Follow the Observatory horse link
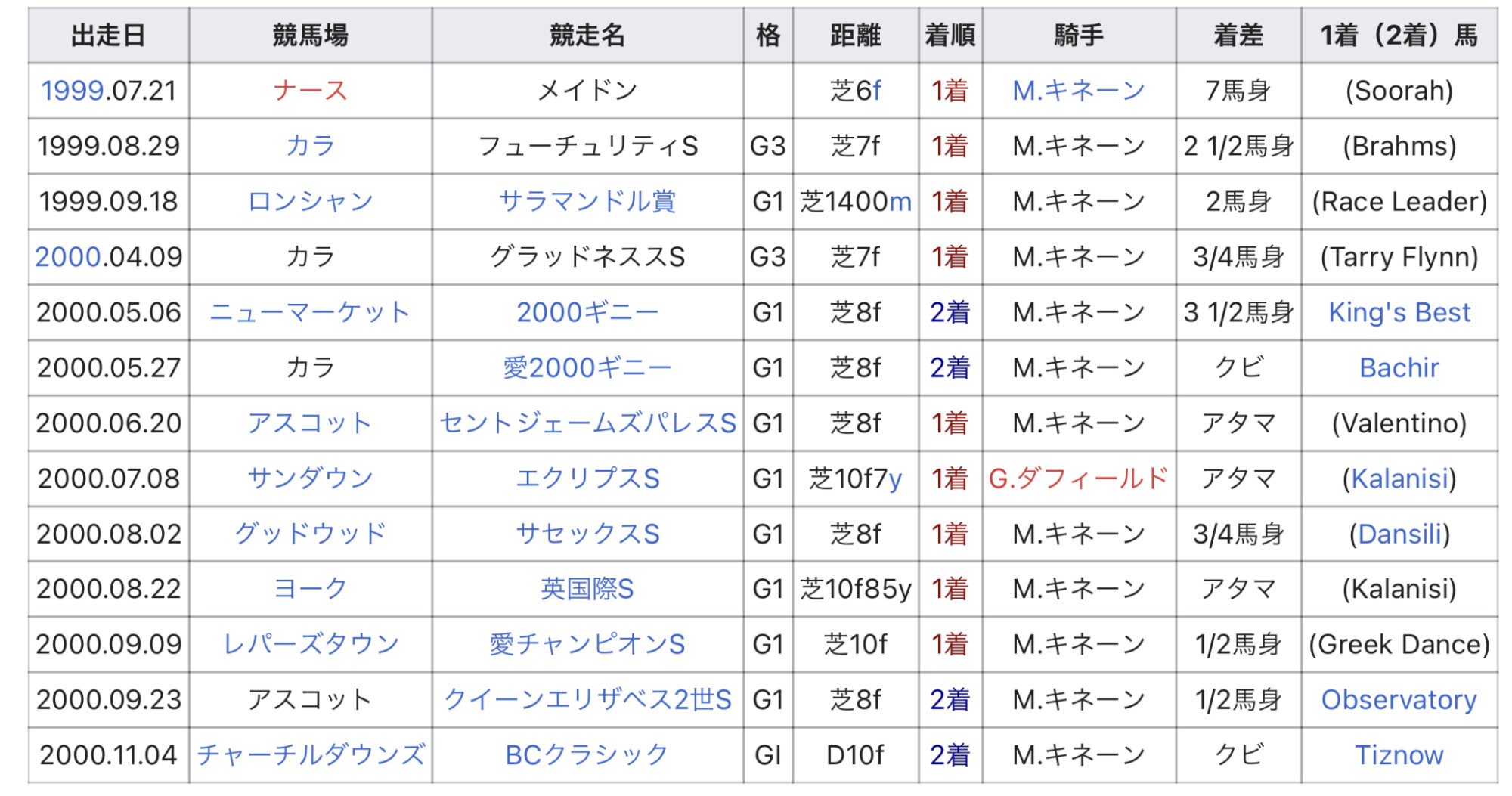1512x796 pixels. tap(1399, 699)
